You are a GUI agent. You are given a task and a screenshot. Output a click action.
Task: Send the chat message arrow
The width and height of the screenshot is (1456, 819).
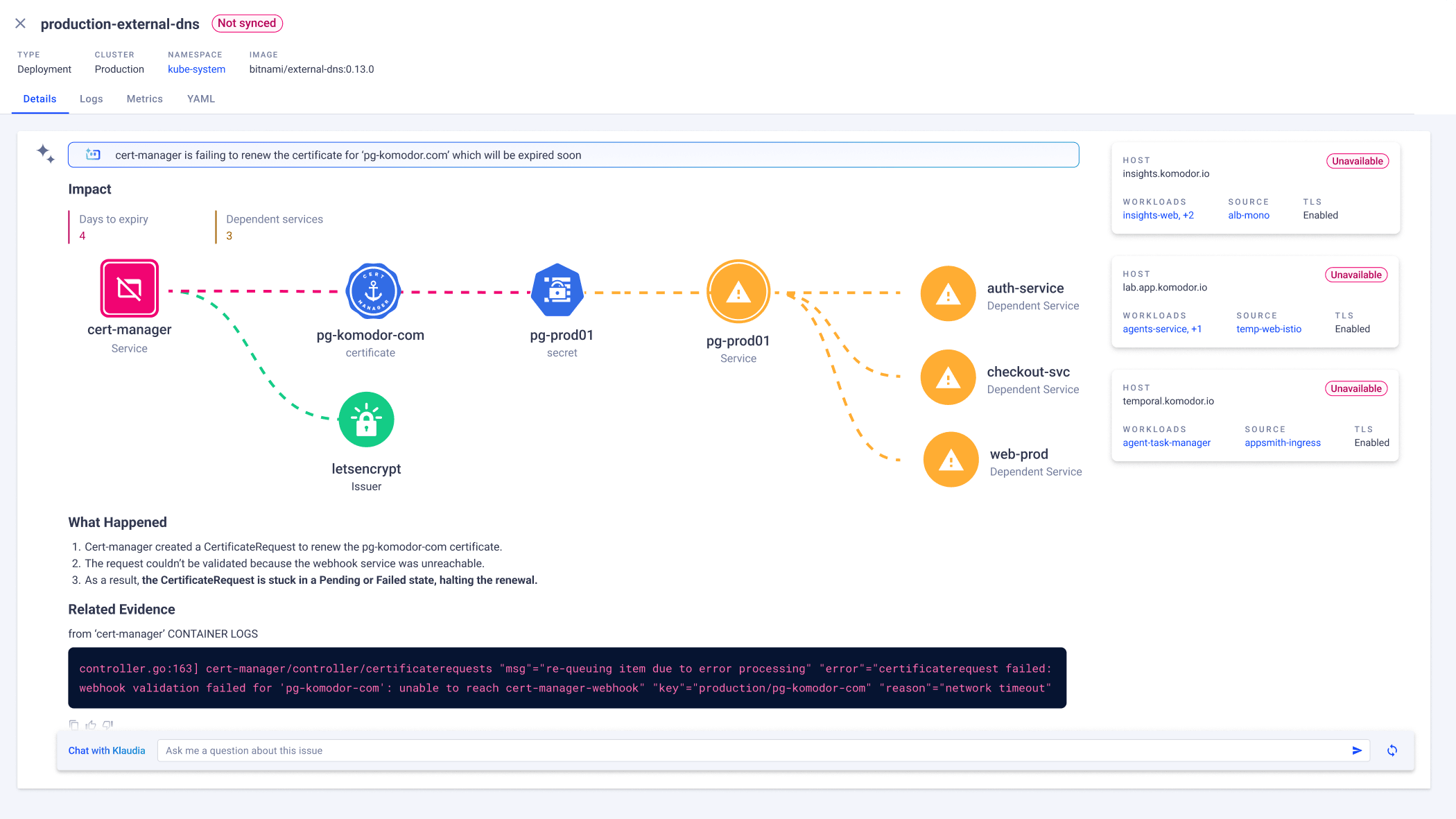1357,750
